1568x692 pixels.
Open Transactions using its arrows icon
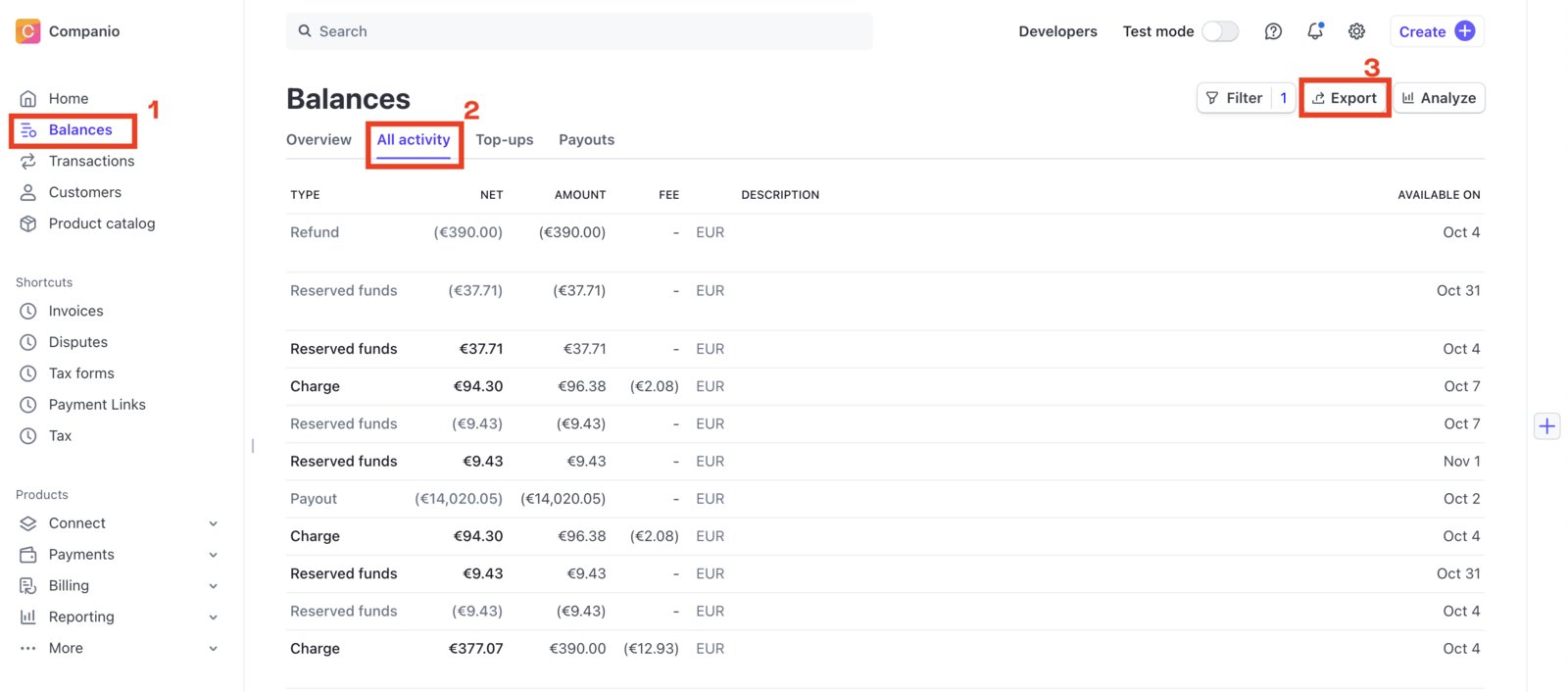[28, 162]
